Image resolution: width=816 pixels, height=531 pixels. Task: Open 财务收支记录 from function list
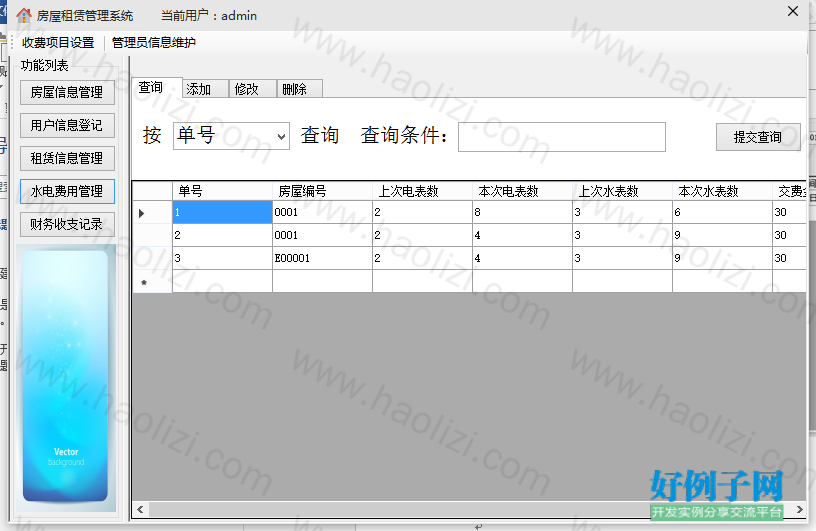[x=67, y=224]
